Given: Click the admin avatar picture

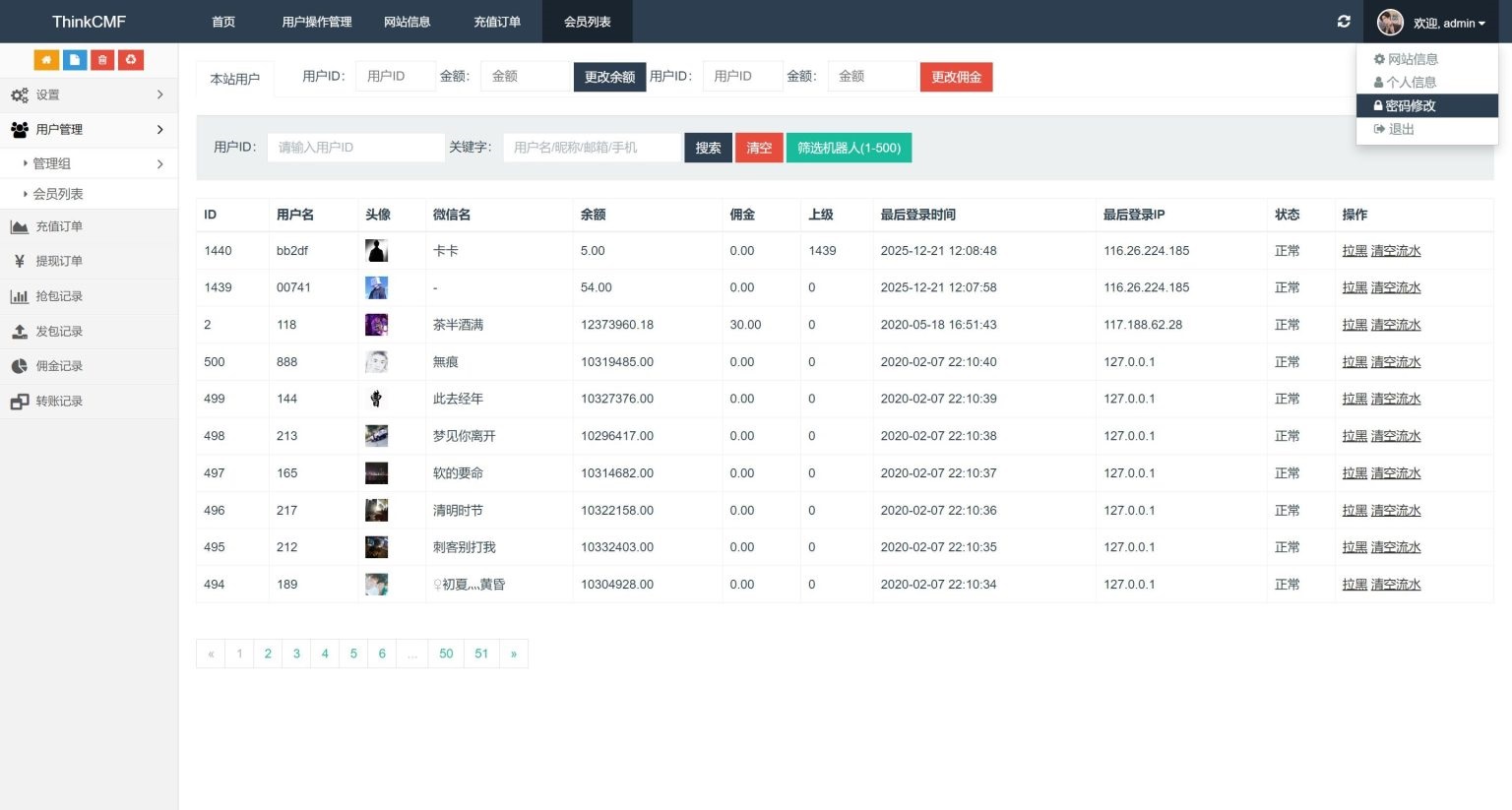Looking at the screenshot, I should pos(1390,23).
